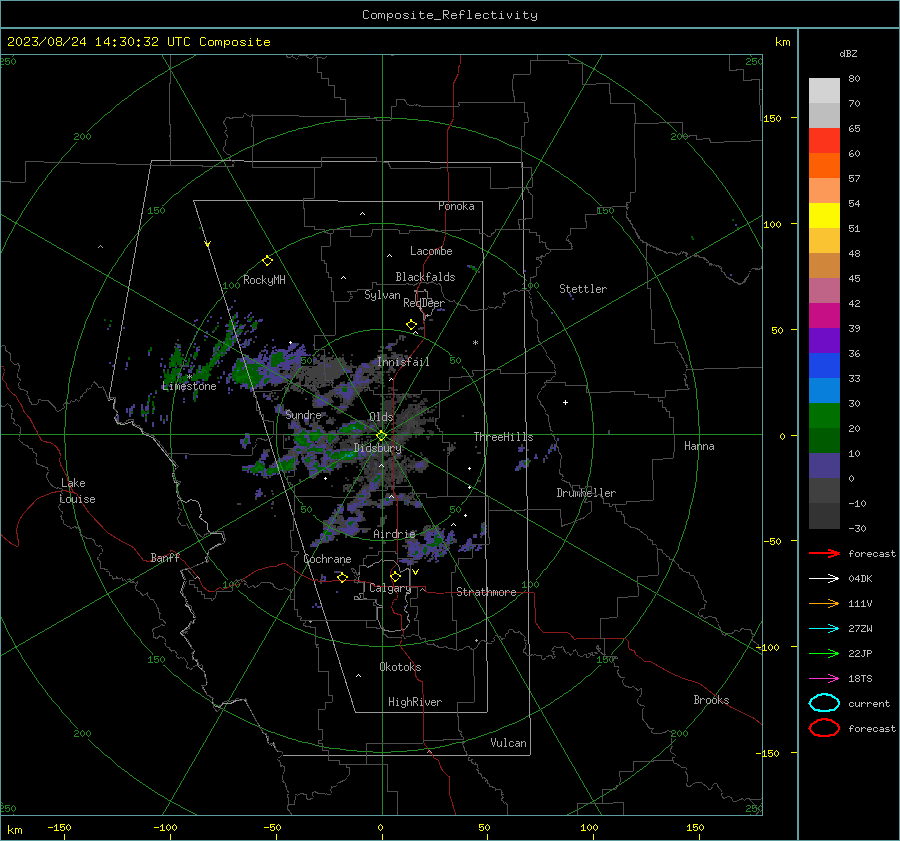Select yellow diamond marker below RedDeer label
The height and width of the screenshot is (841, 900).
[411, 325]
